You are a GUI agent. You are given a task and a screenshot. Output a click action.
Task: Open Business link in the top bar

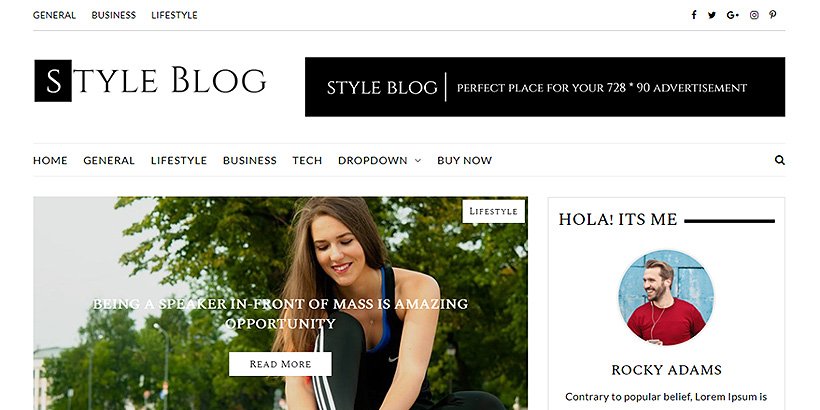pos(113,15)
